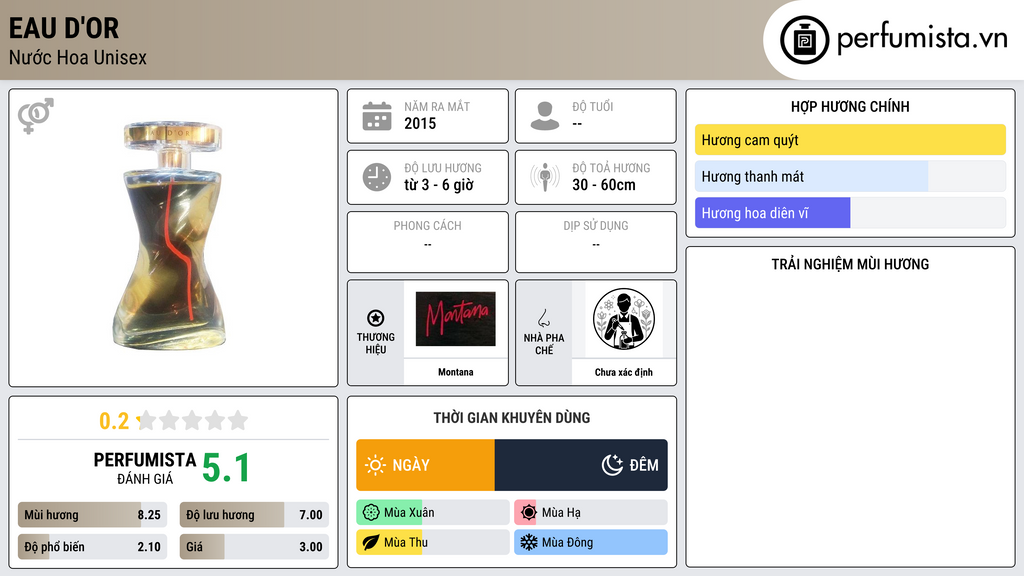Click the Giá 3.00 score bar
Viewport: 1024px width, 576px height.
tap(255, 547)
